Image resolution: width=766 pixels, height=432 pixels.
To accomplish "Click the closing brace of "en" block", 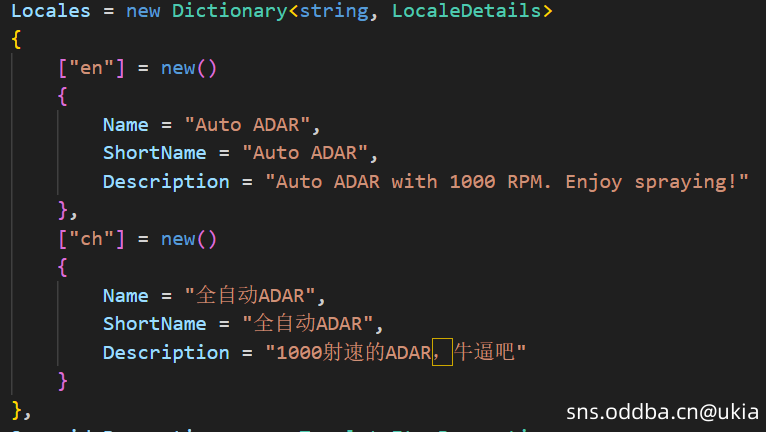I will click(63, 210).
